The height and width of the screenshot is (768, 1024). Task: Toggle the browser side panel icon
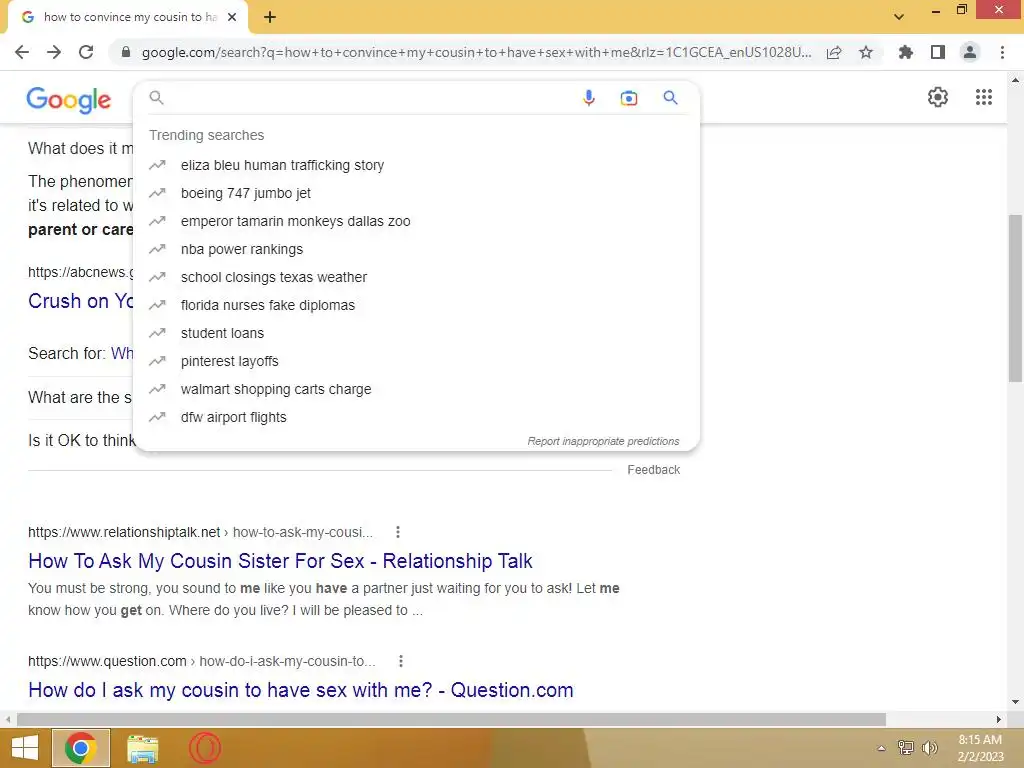938,52
